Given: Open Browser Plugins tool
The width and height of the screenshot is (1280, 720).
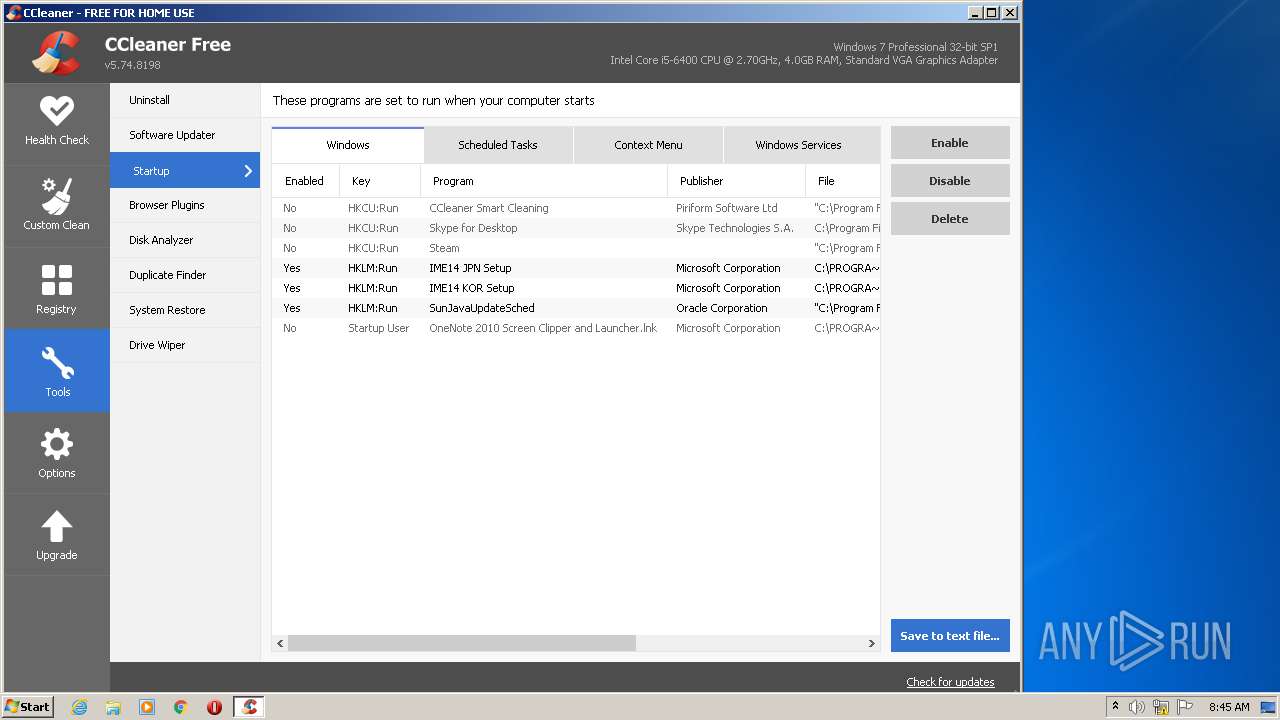Looking at the screenshot, I should [185, 205].
